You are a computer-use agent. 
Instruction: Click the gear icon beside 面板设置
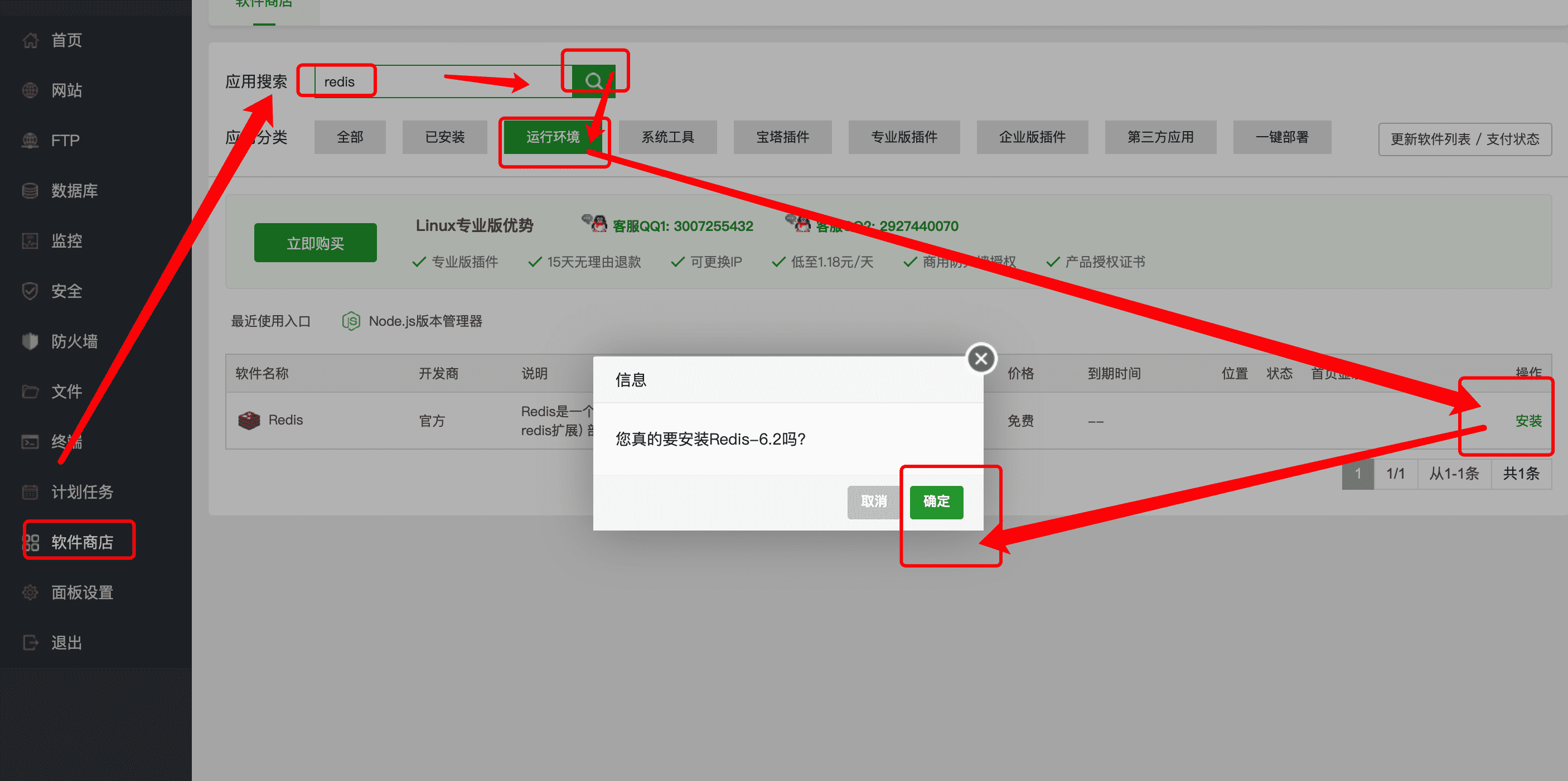(x=30, y=592)
